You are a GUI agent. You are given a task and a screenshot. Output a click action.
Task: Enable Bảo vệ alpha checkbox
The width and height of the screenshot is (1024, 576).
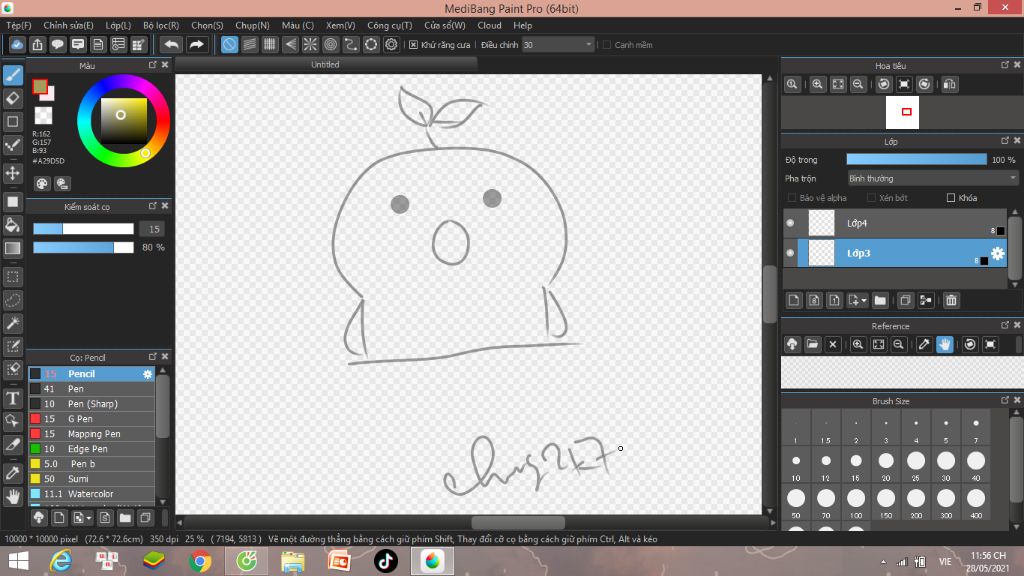[x=792, y=198]
